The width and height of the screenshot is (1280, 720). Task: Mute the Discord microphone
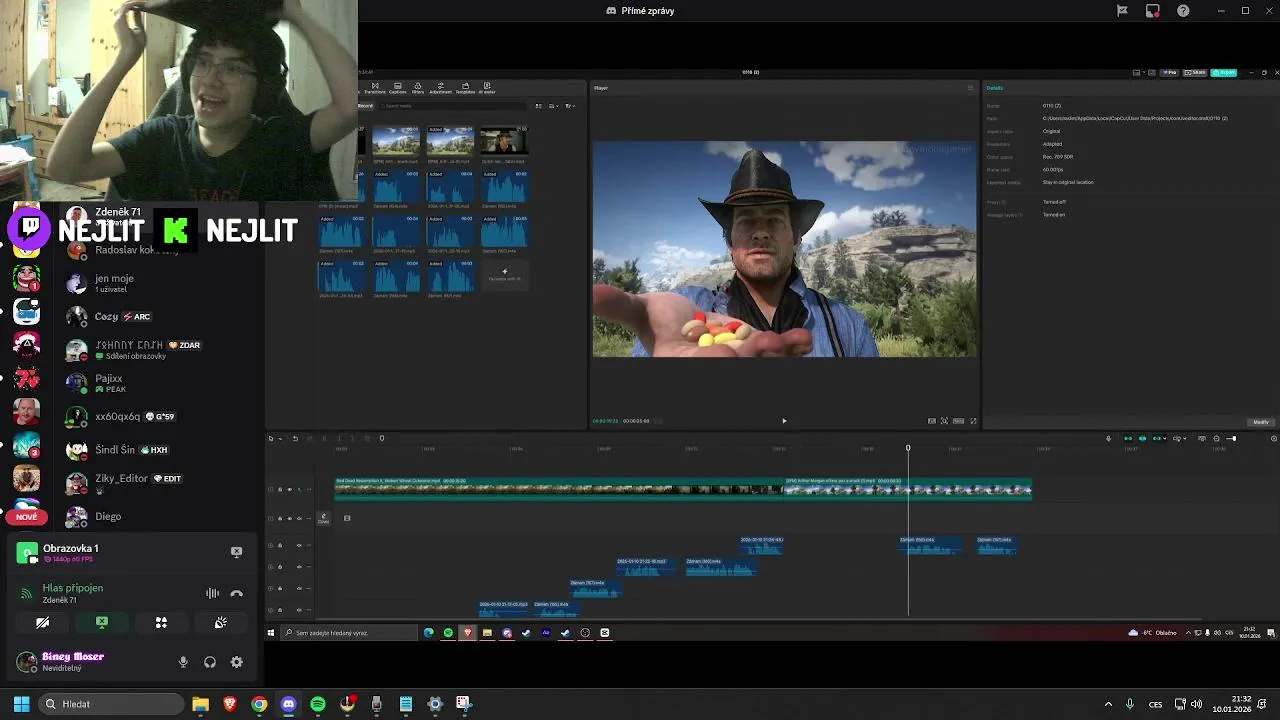pyautogui.click(x=183, y=662)
